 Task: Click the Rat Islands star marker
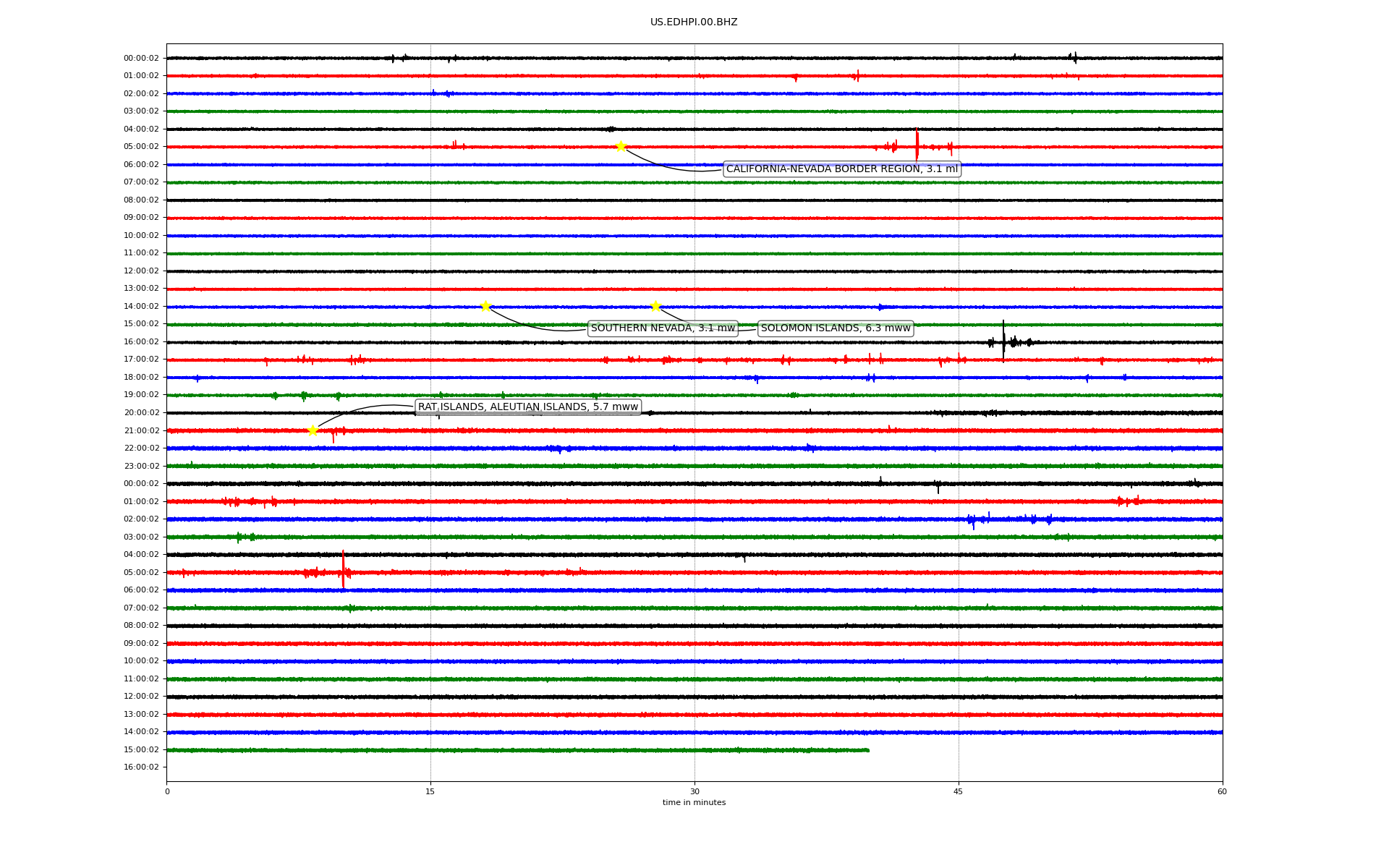click(313, 430)
